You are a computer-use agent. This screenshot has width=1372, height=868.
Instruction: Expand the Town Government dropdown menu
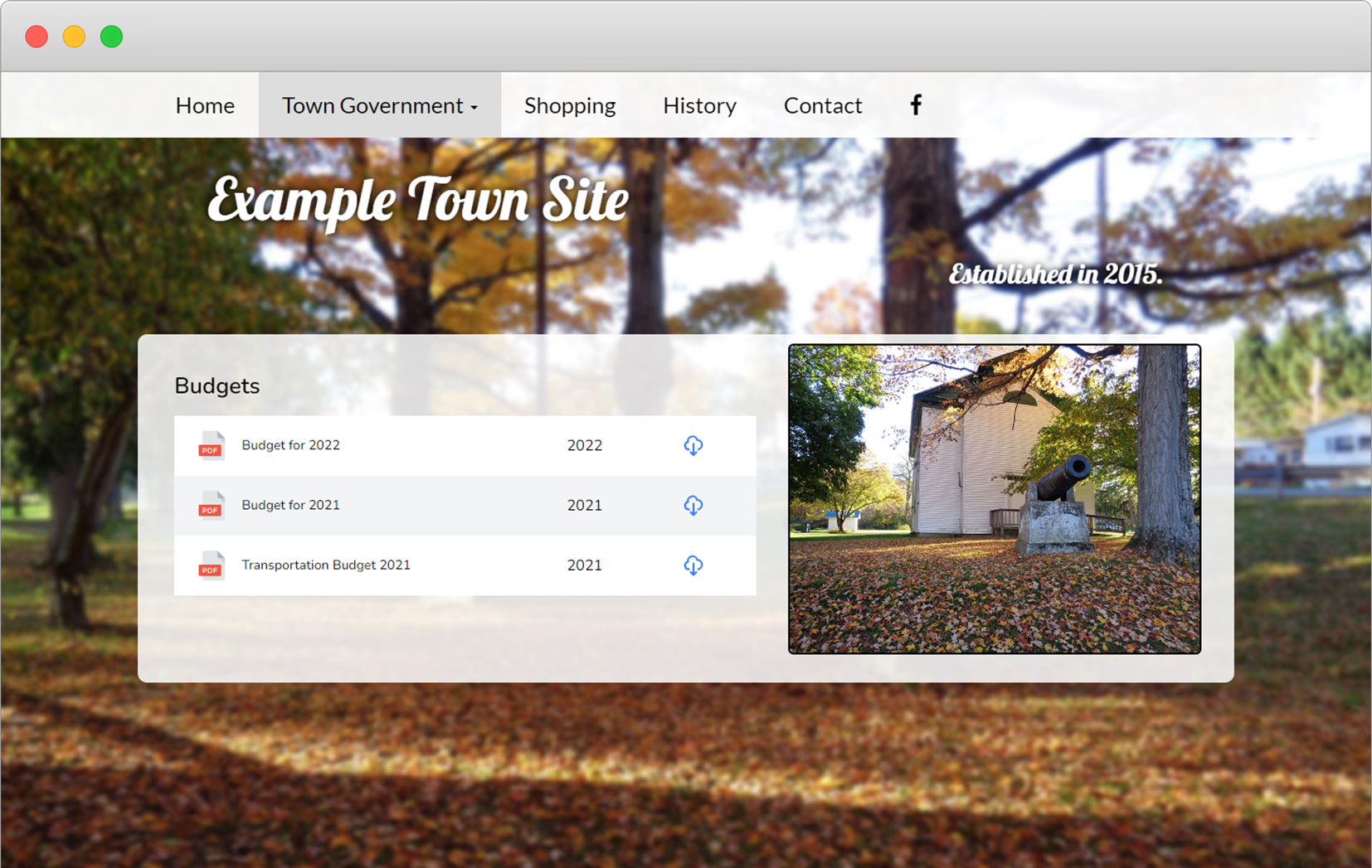(379, 105)
